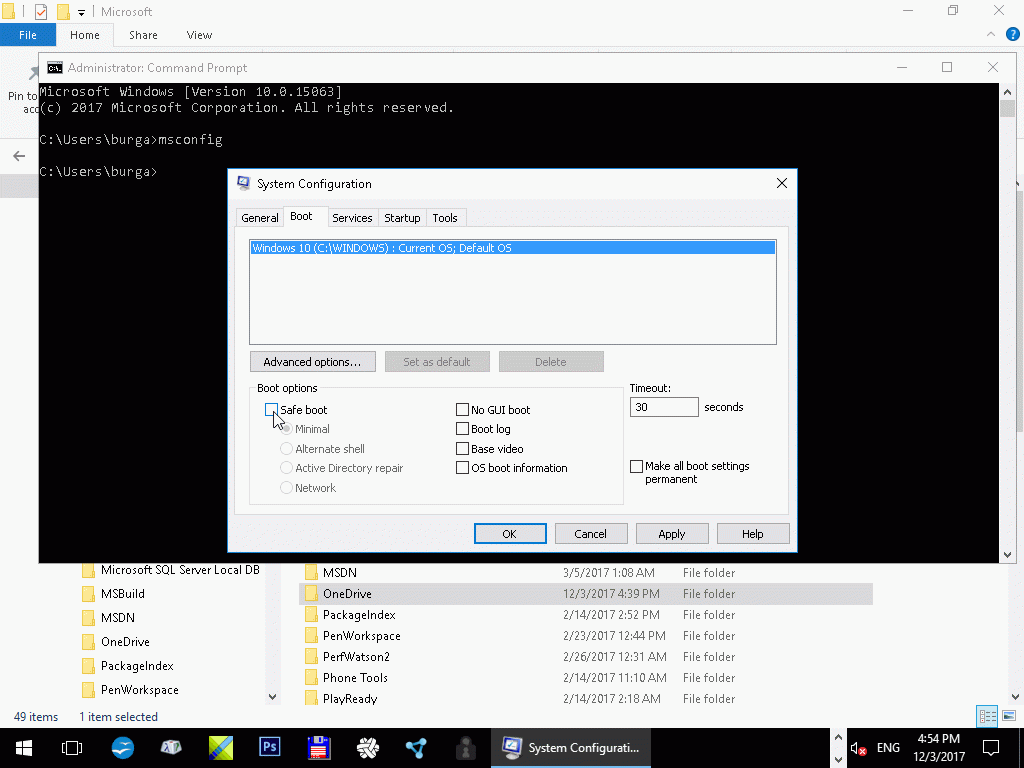The width and height of the screenshot is (1024, 768).
Task: Toggle the Base video checkbox
Action: click(x=462, y=449)
